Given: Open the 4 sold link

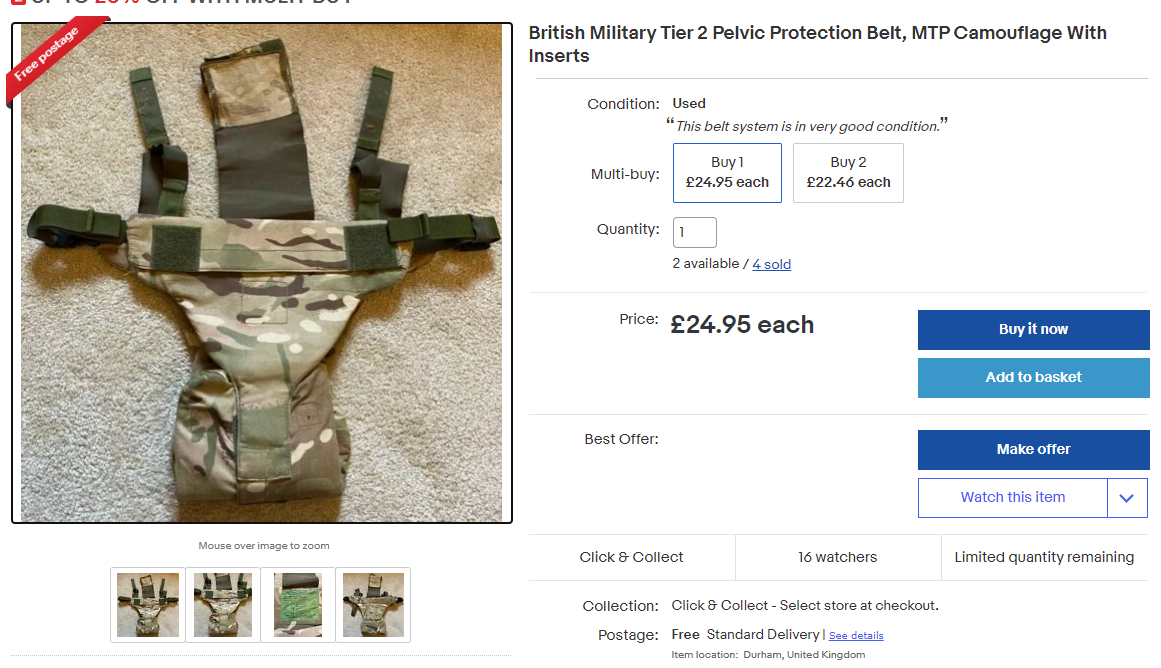Looking at the screenshot, I should (x=771, y=264).
